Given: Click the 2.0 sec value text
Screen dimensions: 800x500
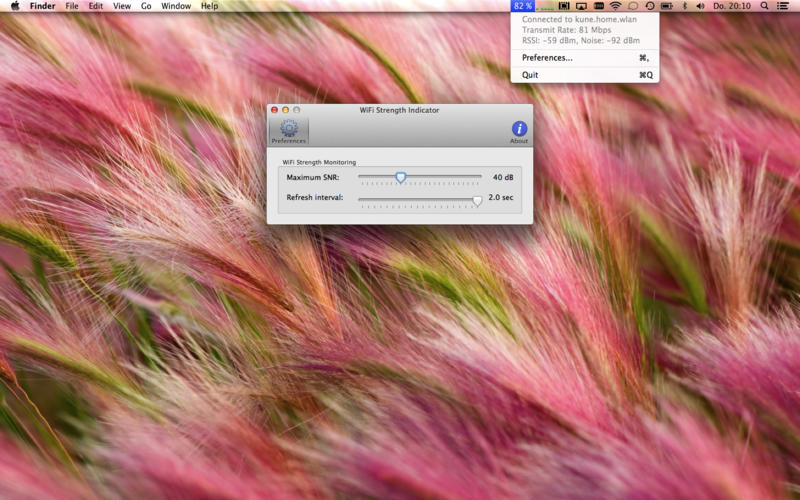Looking at the screenshot, I should 501,197.
